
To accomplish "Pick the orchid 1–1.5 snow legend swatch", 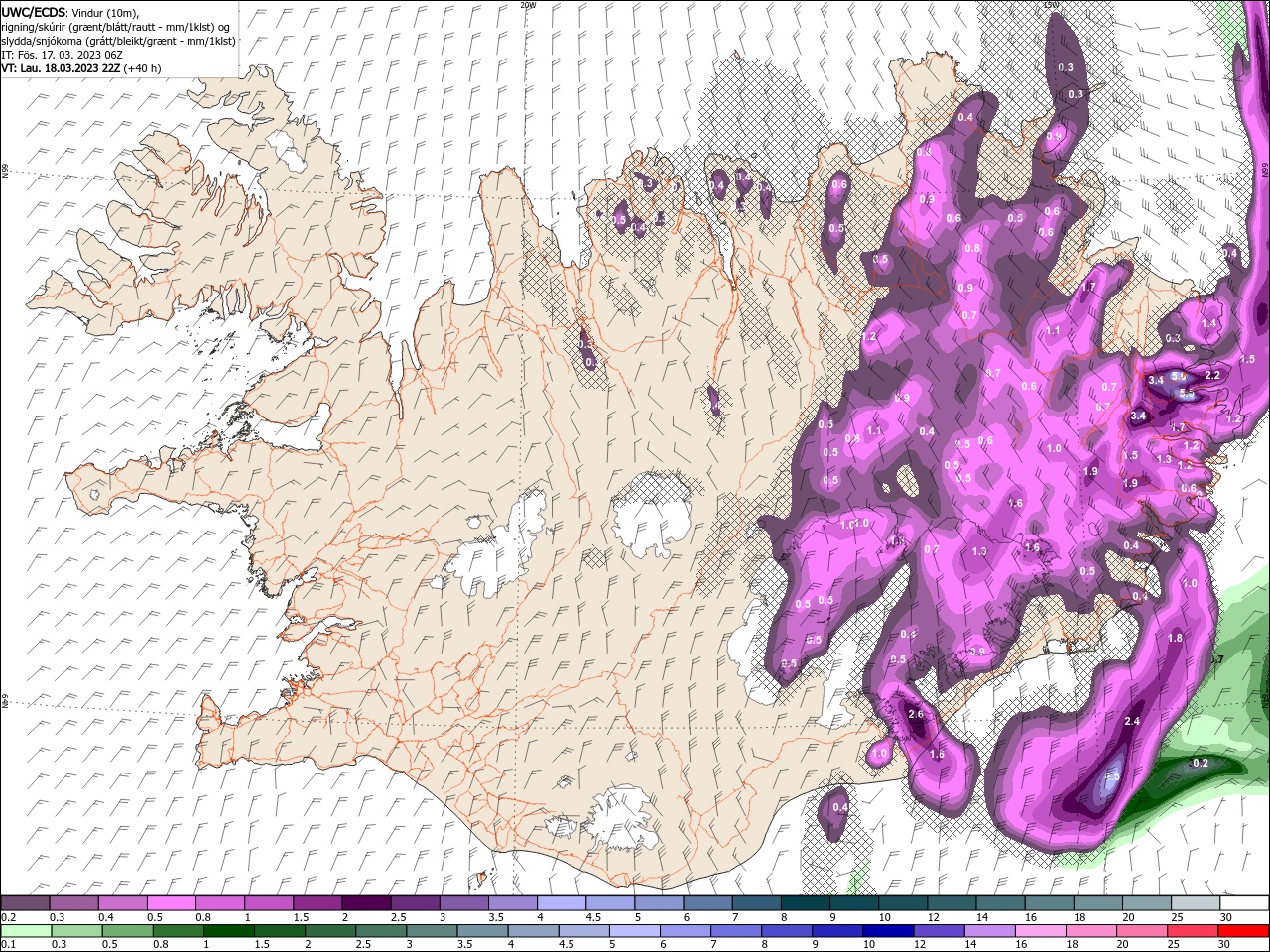I will coord(268,903).
